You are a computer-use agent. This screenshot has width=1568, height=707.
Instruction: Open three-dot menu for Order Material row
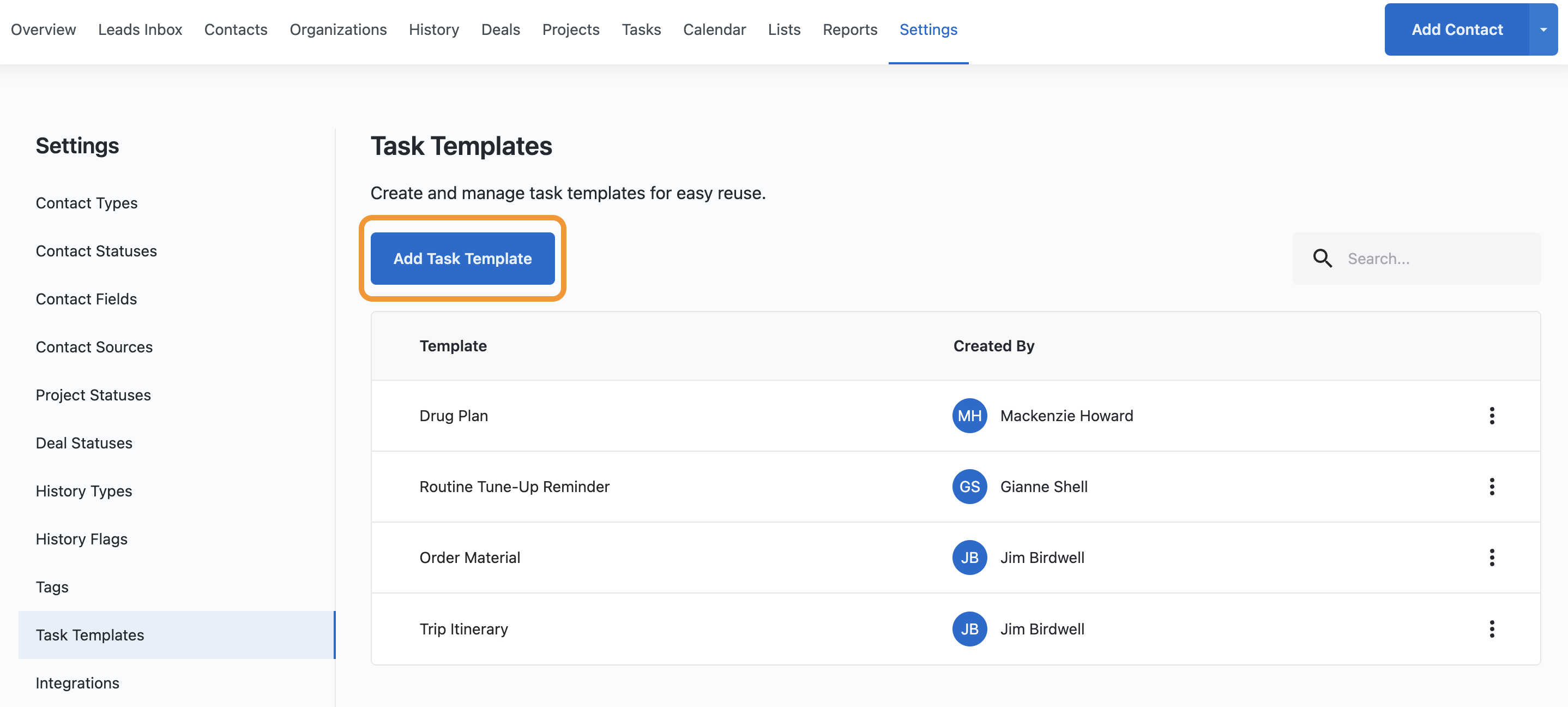[1491, 557]
